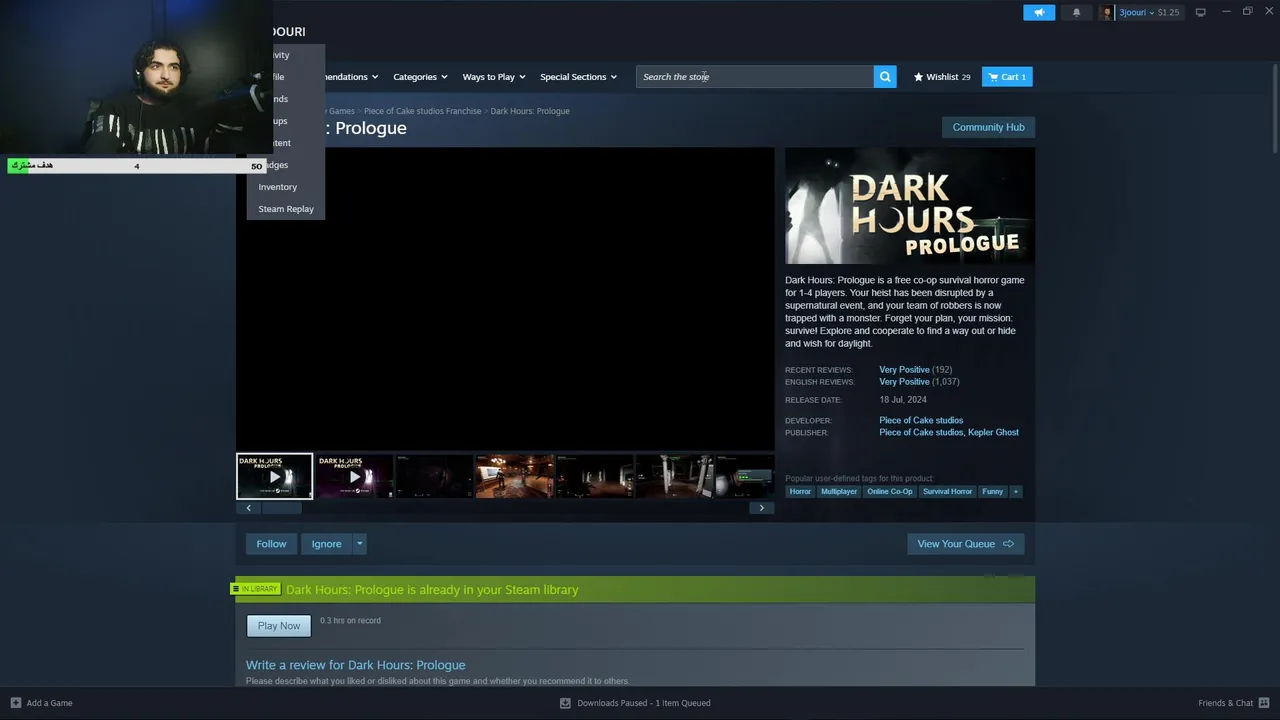Open developer Piece of Cake studios link
The image size is (1280, 720).
pyautogui.click(x=921, y=420)
